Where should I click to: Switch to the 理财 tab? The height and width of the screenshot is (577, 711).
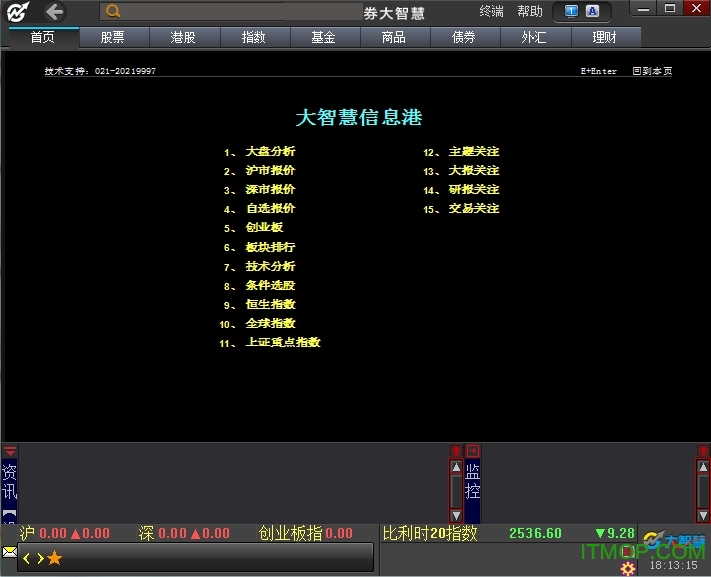604,37
